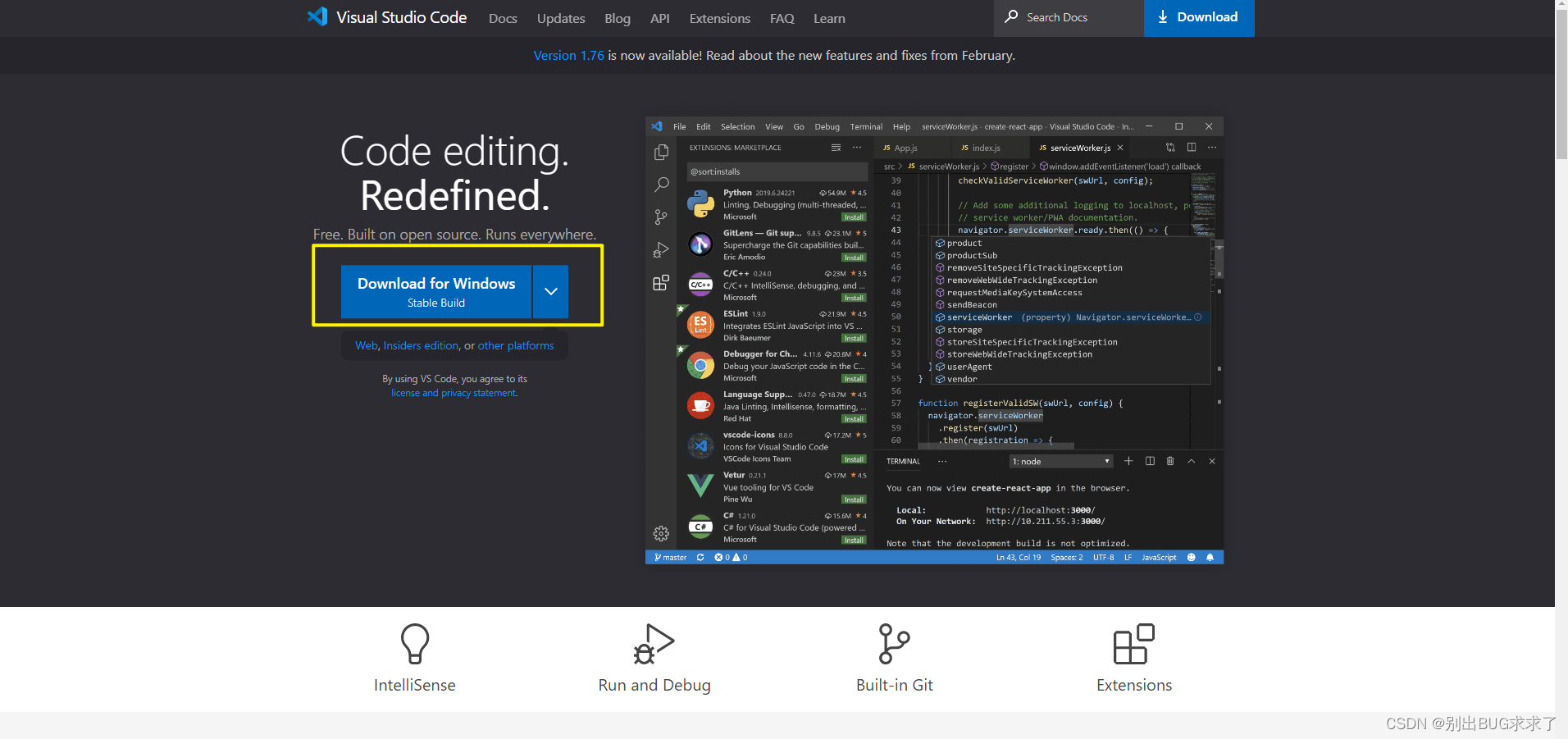Open the Version 1.76 link
This screenshot has width=1568, height=739.
[x=569, y=56]
